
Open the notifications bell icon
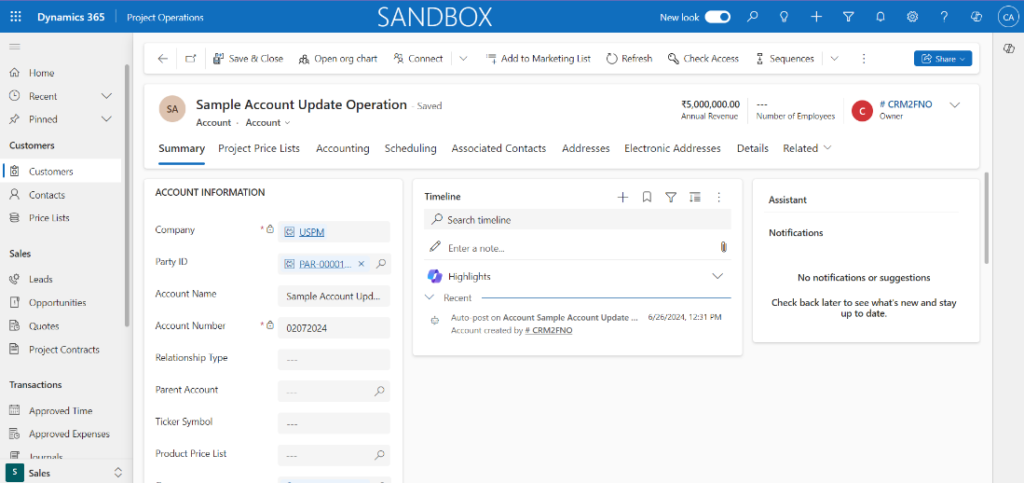tap(880, 17)
